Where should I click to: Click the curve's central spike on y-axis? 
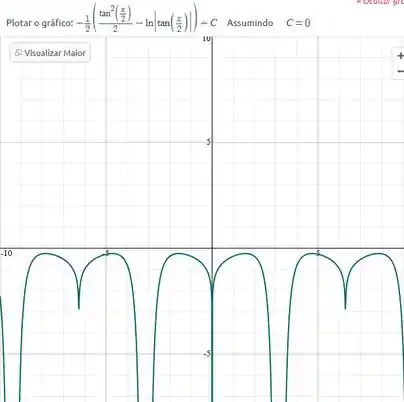tap(212, 333)
